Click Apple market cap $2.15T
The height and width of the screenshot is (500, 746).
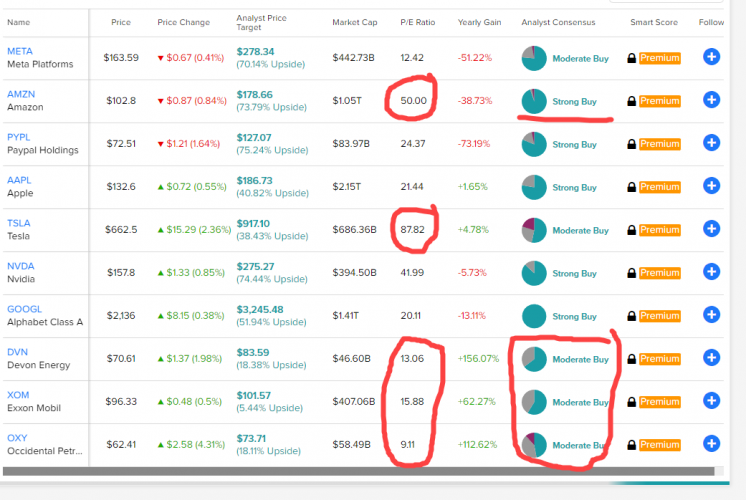(x=346, y=186)
